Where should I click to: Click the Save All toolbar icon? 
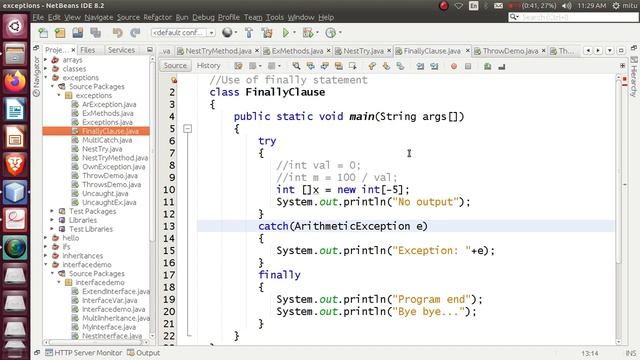pos(96,33)
